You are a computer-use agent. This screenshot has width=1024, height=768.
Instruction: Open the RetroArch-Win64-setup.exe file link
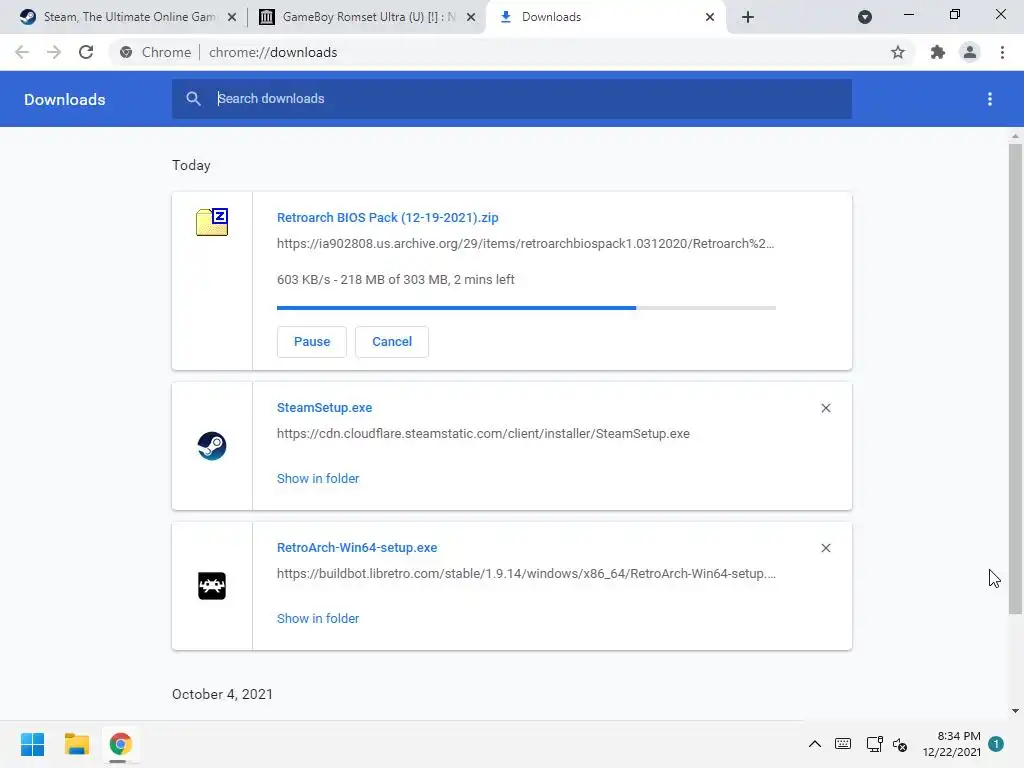coord(357,547)
